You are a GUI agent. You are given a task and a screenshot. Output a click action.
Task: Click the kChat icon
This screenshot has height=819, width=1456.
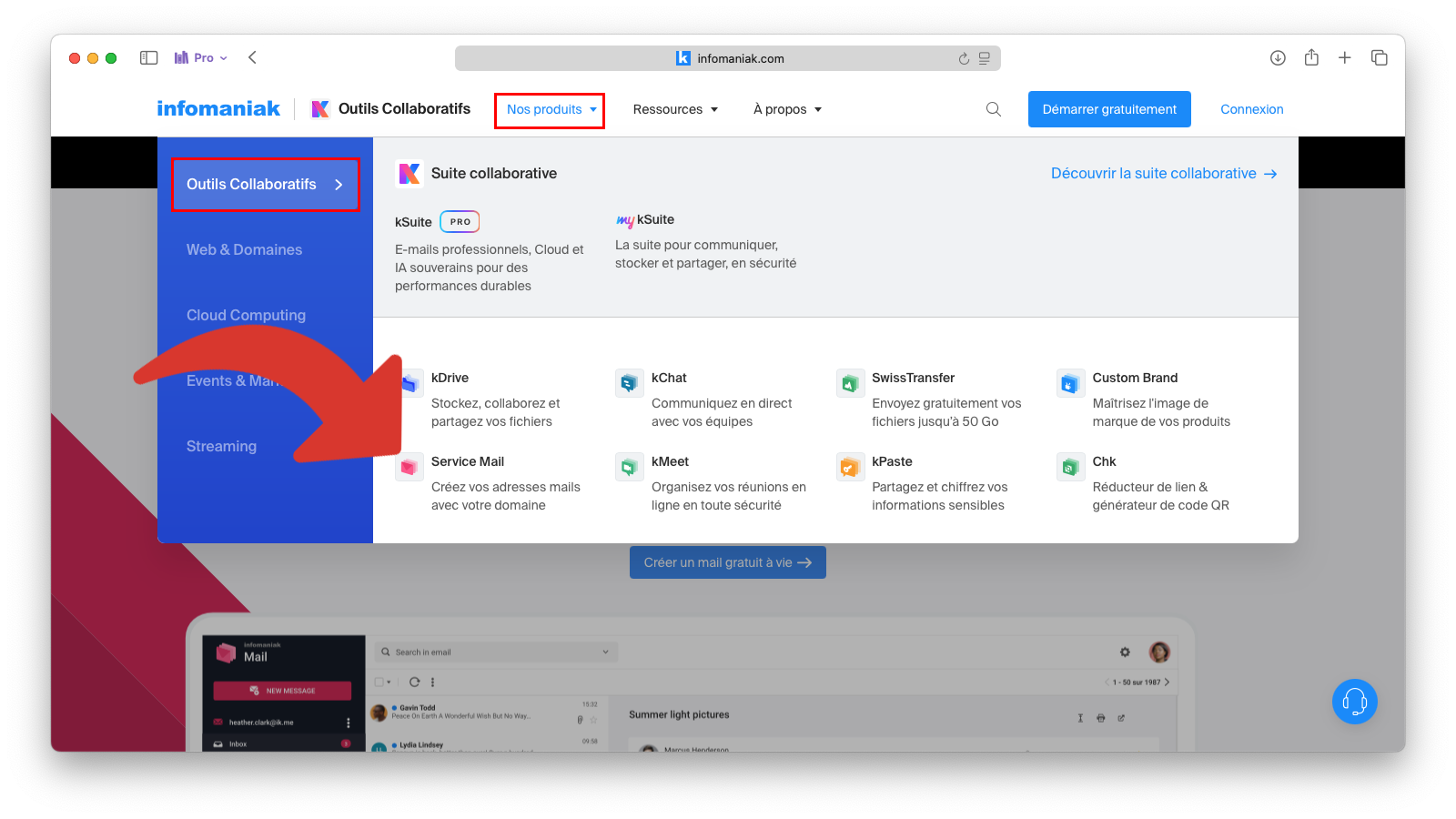[x=629, y=383]
